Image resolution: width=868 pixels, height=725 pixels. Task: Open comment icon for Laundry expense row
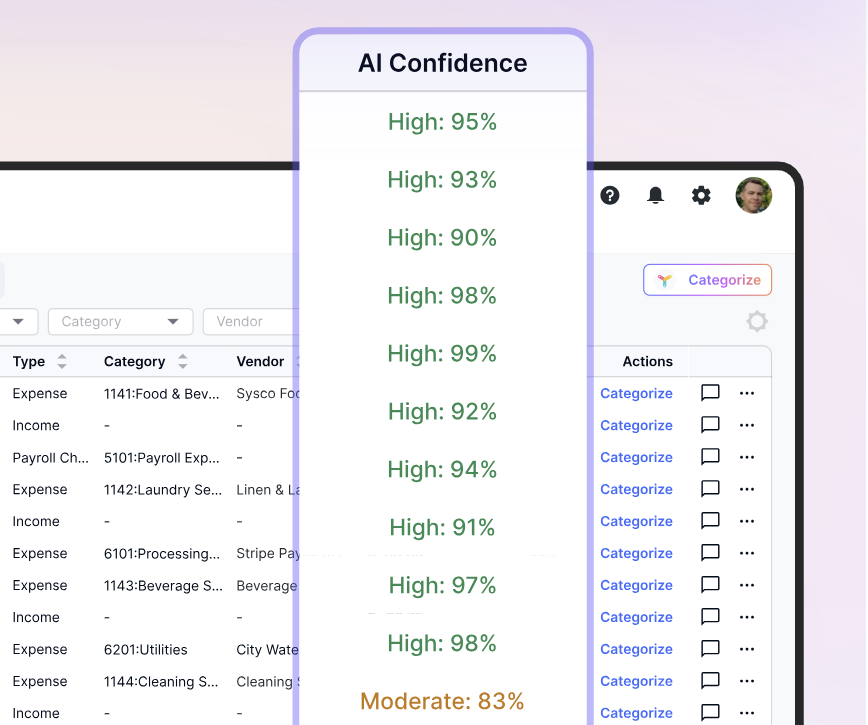coord(710,489)
